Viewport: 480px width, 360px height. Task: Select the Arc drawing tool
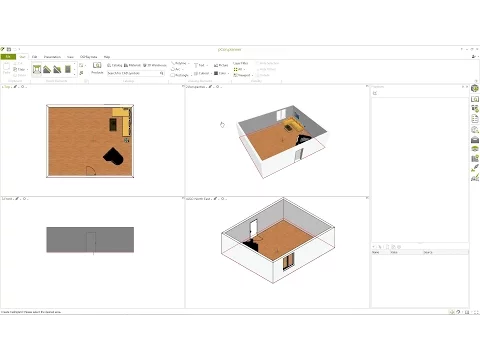point(176,69)
